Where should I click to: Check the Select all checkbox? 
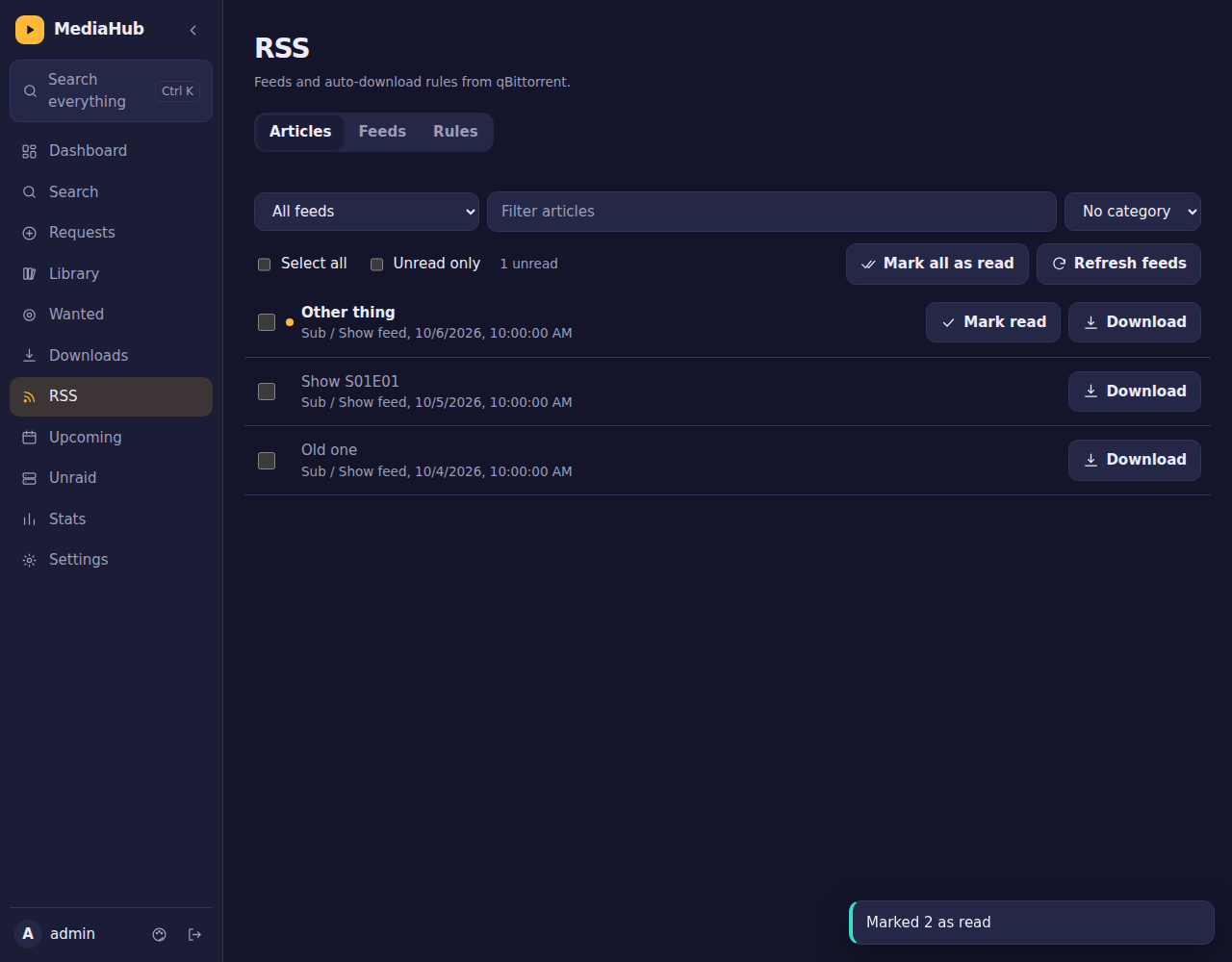265,265
